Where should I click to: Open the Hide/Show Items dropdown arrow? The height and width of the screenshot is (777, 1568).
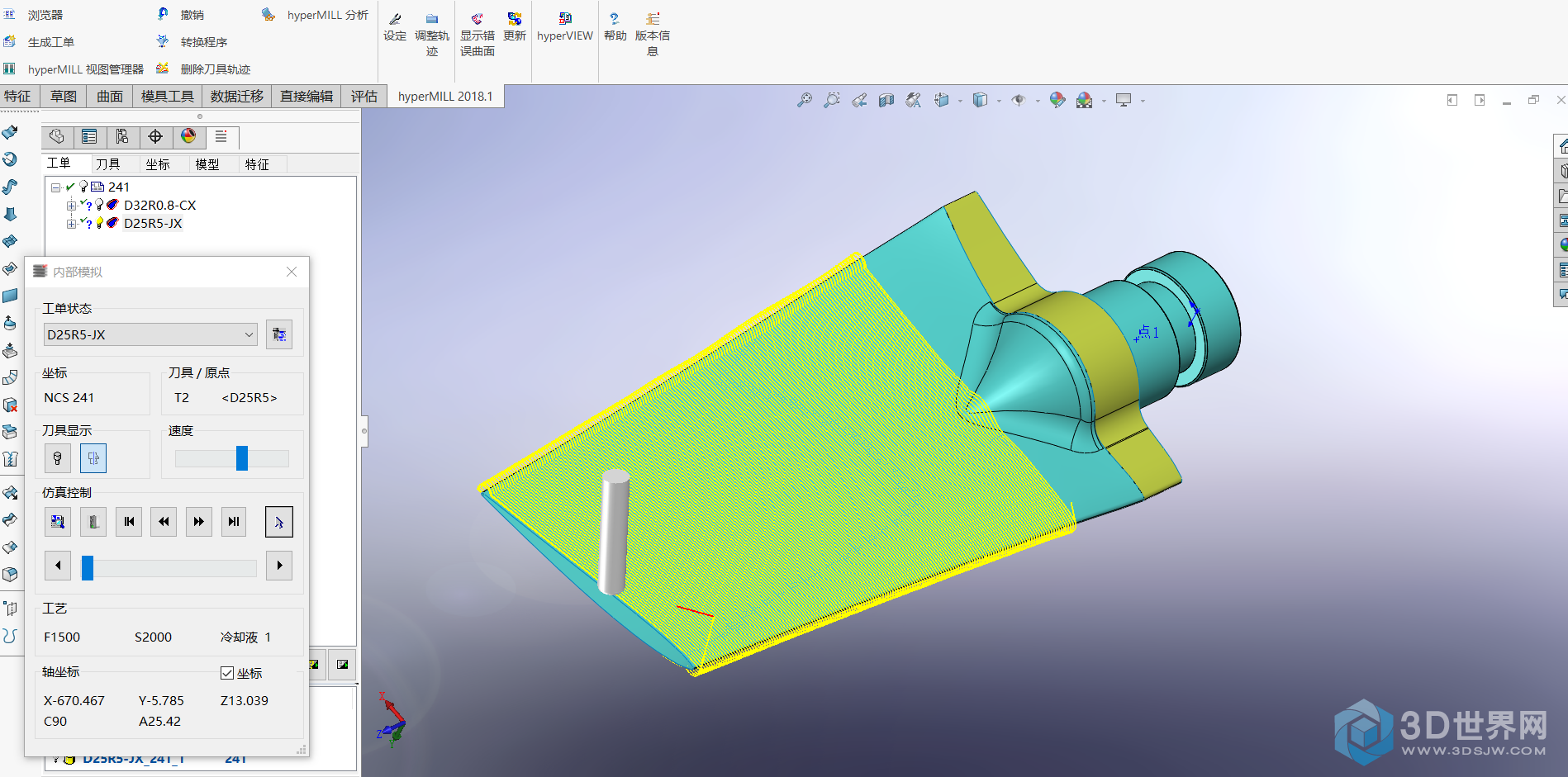[1038, 101]
